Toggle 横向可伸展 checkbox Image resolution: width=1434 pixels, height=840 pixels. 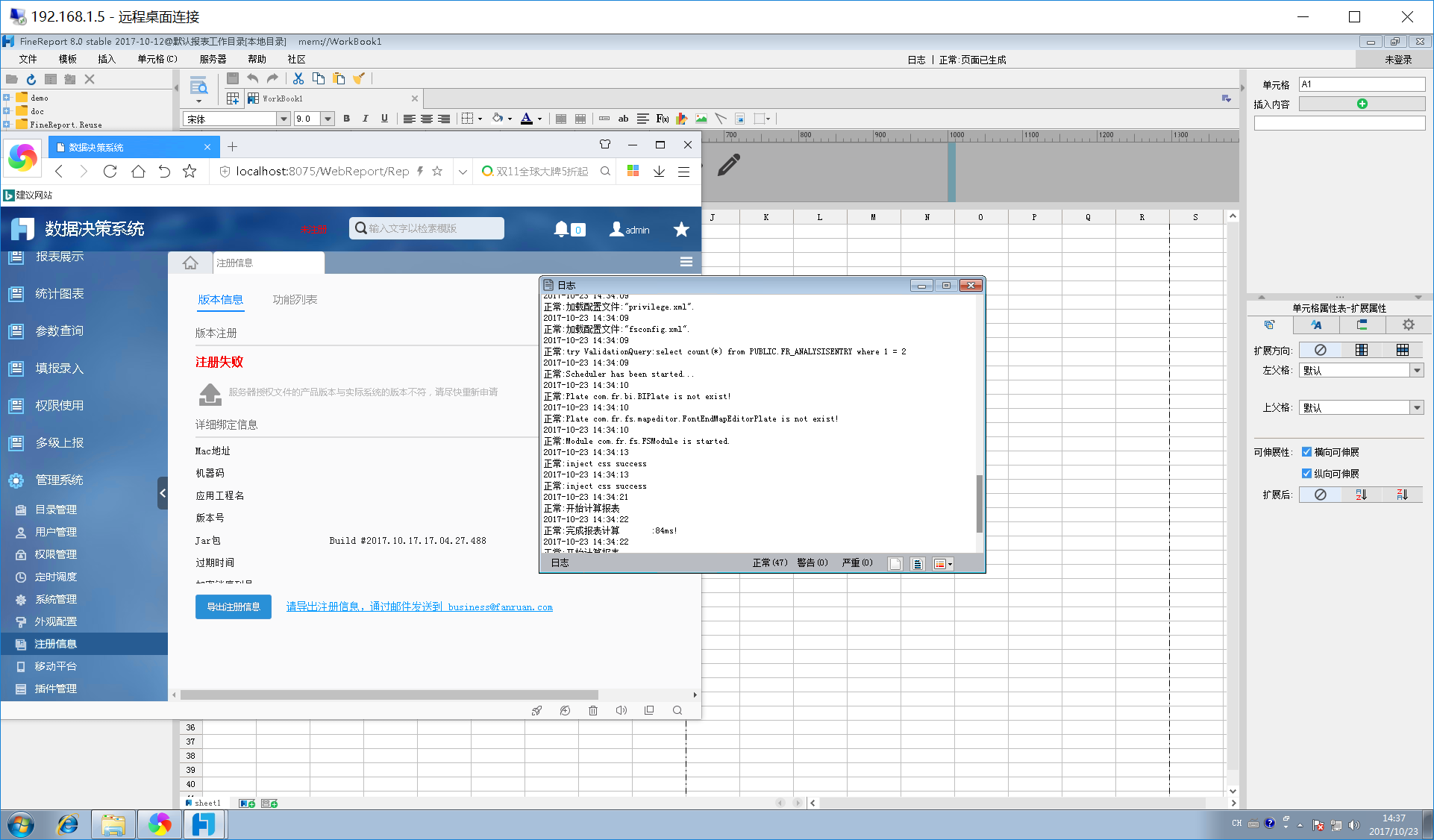click(1306, 452)
